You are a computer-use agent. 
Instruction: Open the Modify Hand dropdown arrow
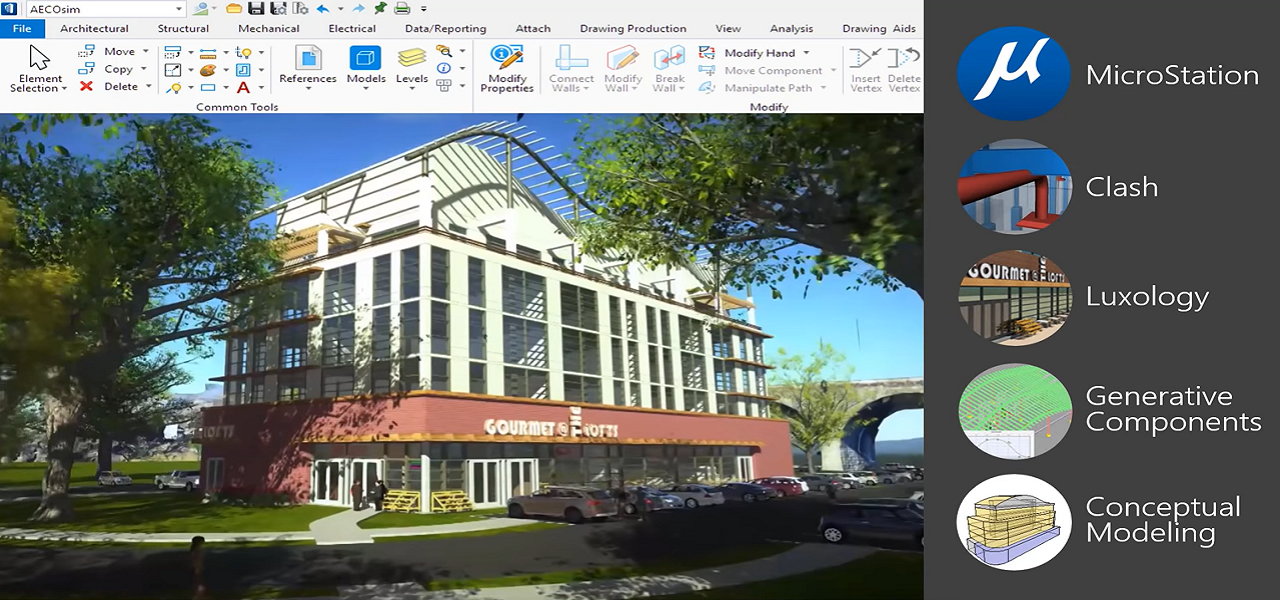806,53
